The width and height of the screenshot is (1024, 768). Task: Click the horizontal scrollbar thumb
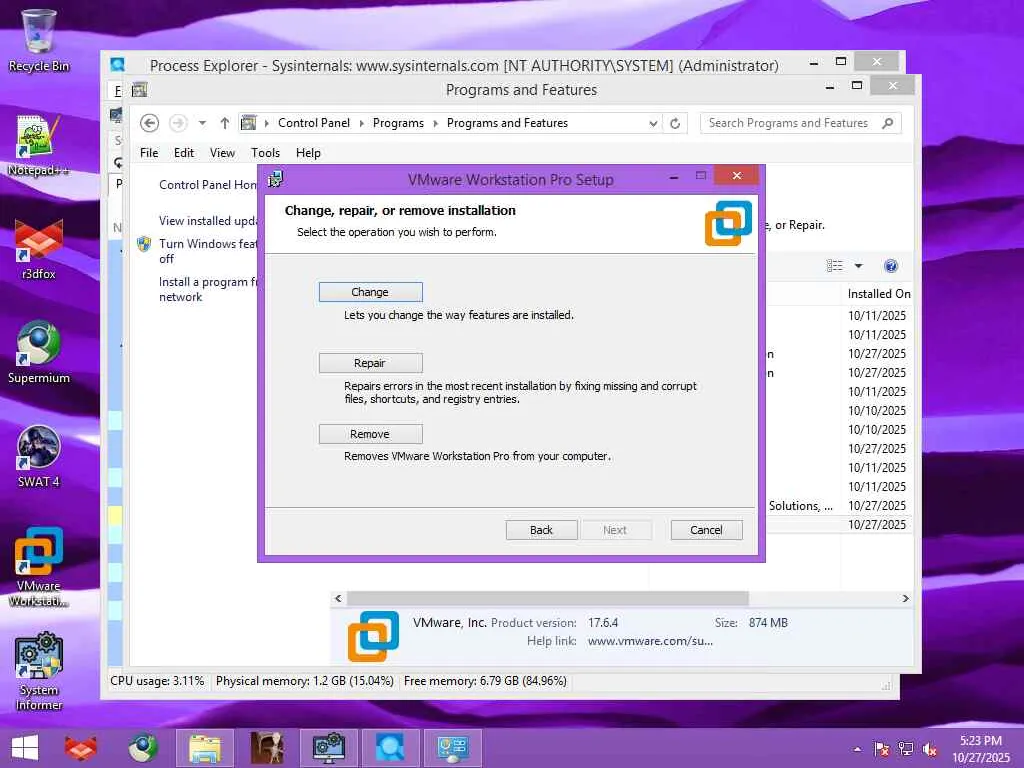(548, 598)
